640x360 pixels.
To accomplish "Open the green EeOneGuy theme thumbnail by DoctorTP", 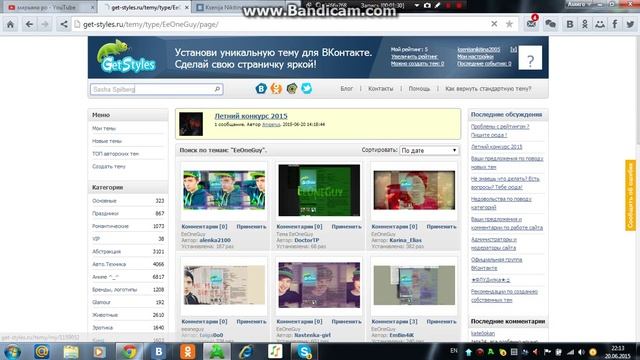I will click(319, 190).
